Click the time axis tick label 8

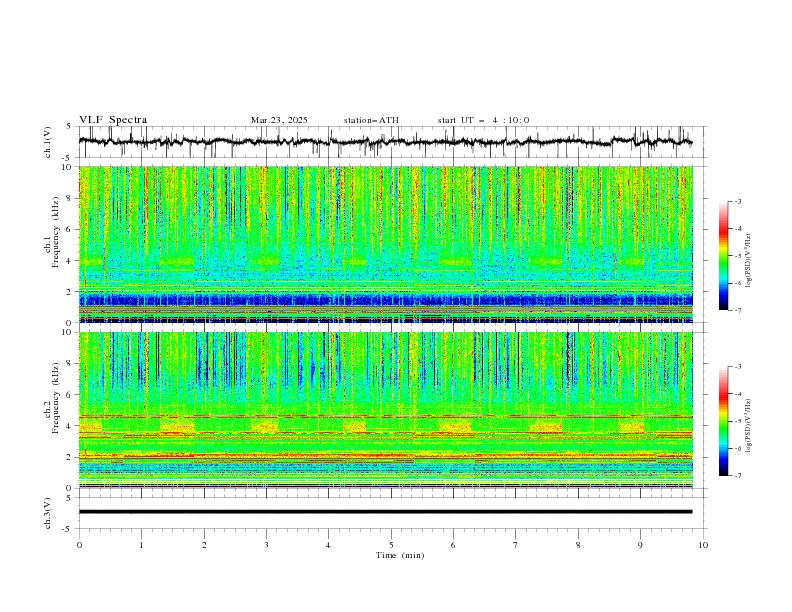[x=578, y=545]
